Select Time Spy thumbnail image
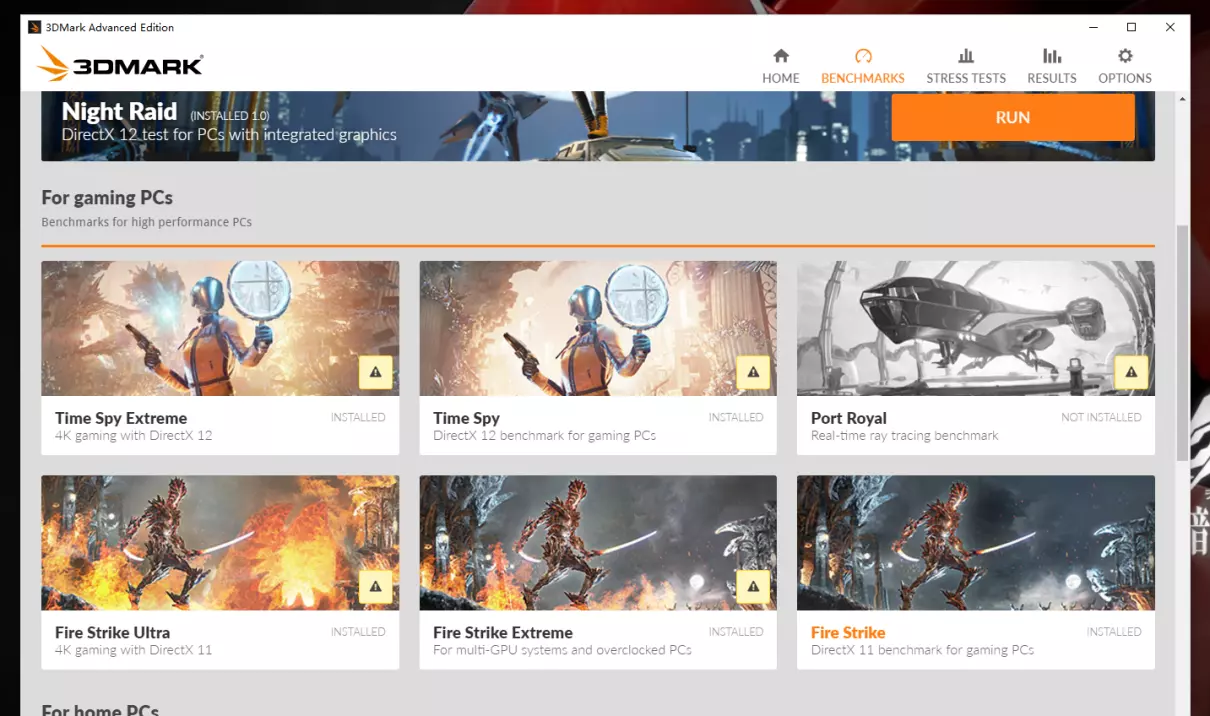The height and width of the screenshot is (716, 1210). click(x=598, y=328)
